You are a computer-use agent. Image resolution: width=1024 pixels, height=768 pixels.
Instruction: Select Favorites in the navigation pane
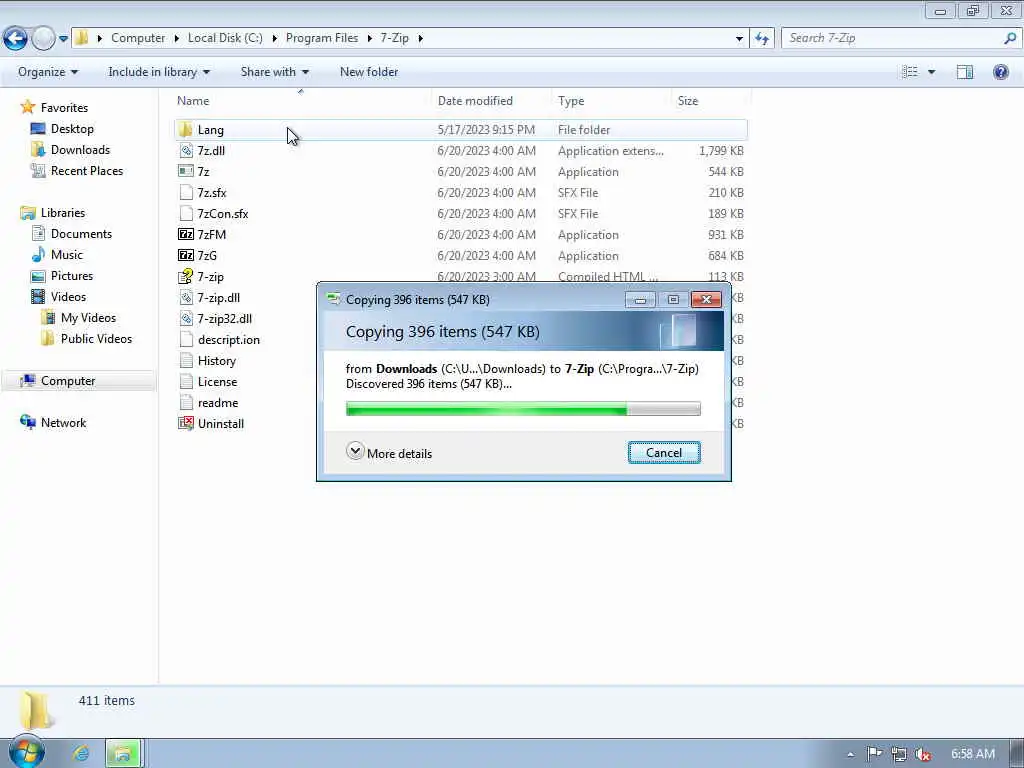tap(64, 108)
